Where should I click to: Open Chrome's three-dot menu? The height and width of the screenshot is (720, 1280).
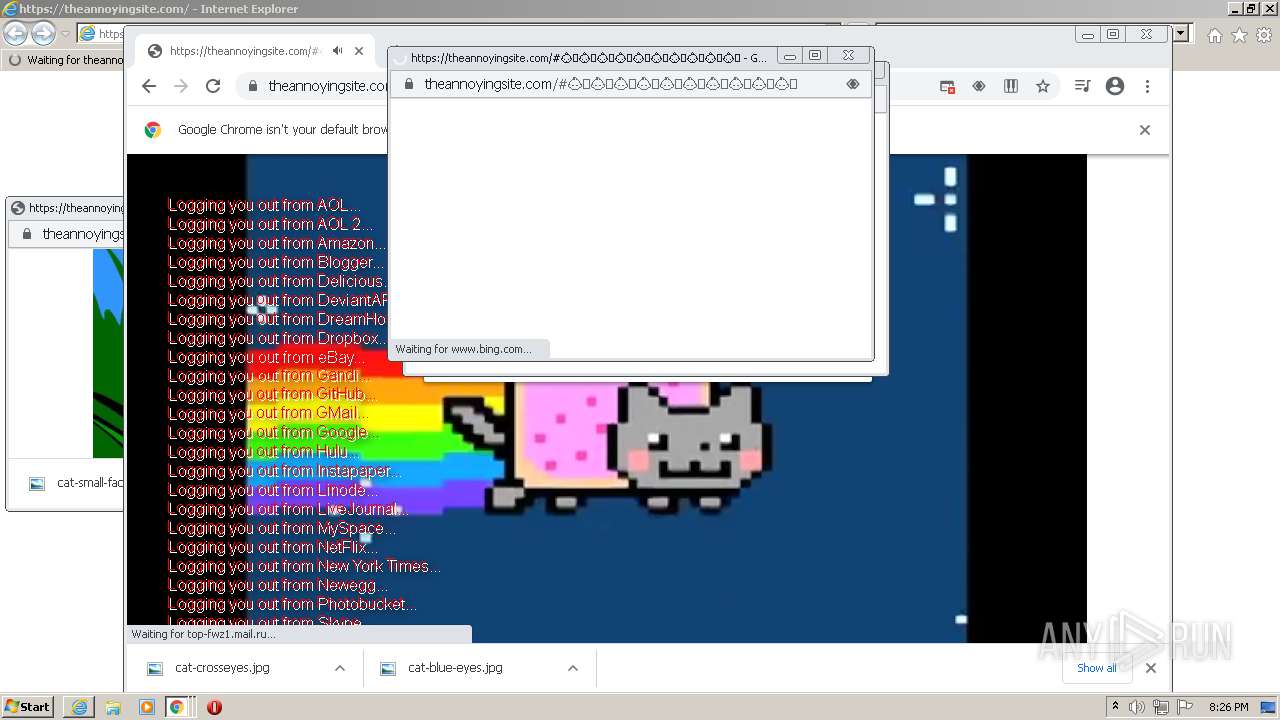coord(1147,87)
